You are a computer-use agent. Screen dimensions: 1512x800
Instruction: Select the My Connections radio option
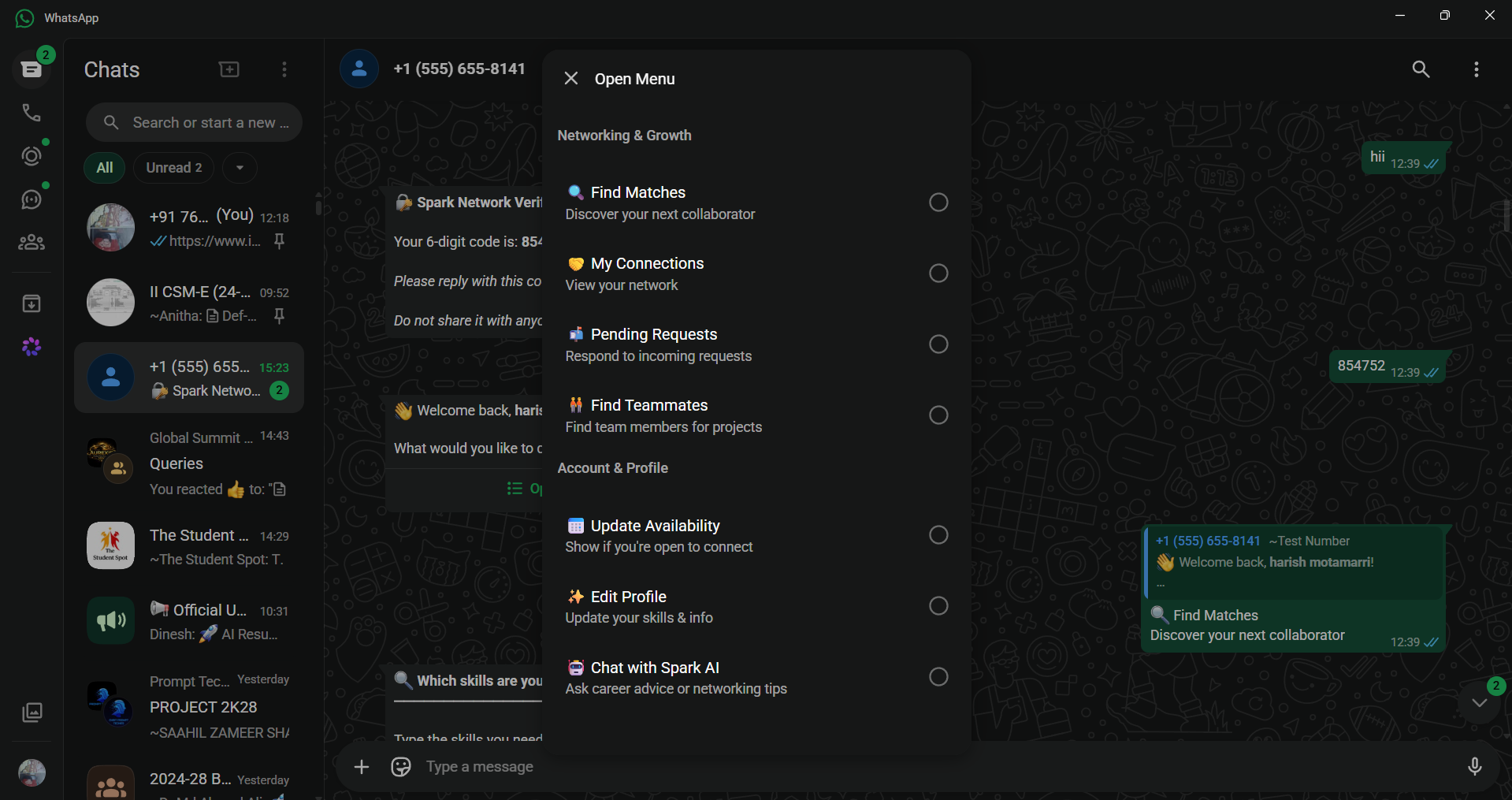(x=938, y=273)
